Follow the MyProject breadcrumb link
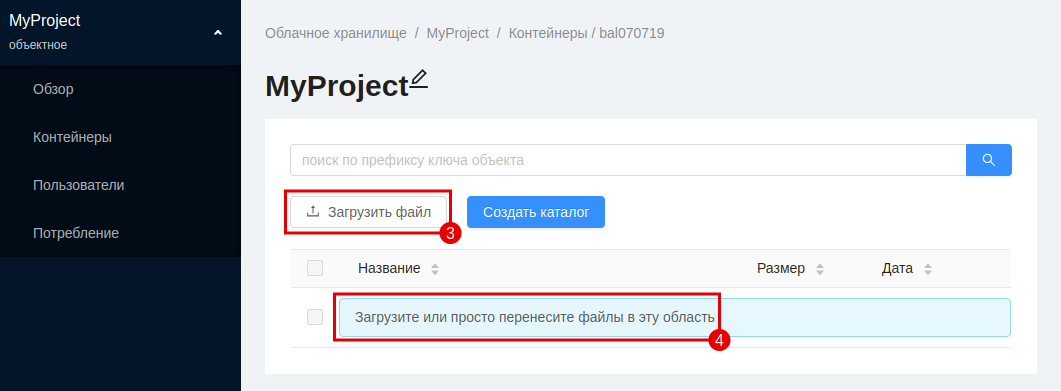The height and width of the screenshot is (391, 1061). pos(457,33)
